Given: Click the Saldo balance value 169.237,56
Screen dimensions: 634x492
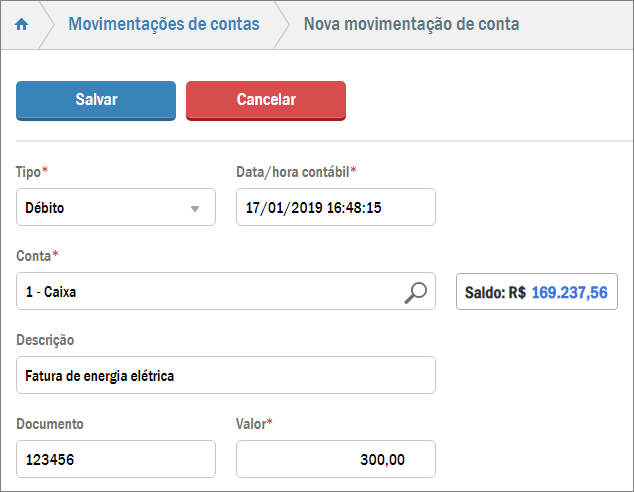Looking at the screenshot, I should click(x=569, y=293).
